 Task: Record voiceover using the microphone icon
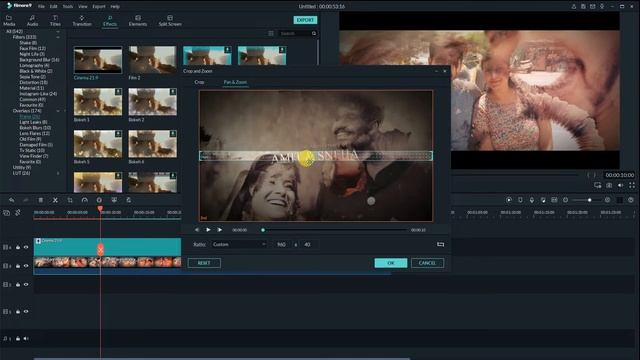point(532,200)
